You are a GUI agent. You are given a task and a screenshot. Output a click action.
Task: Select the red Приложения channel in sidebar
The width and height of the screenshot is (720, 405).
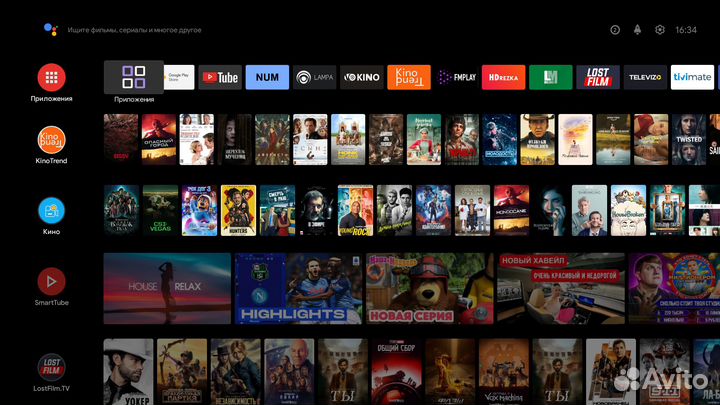point(51,77)
